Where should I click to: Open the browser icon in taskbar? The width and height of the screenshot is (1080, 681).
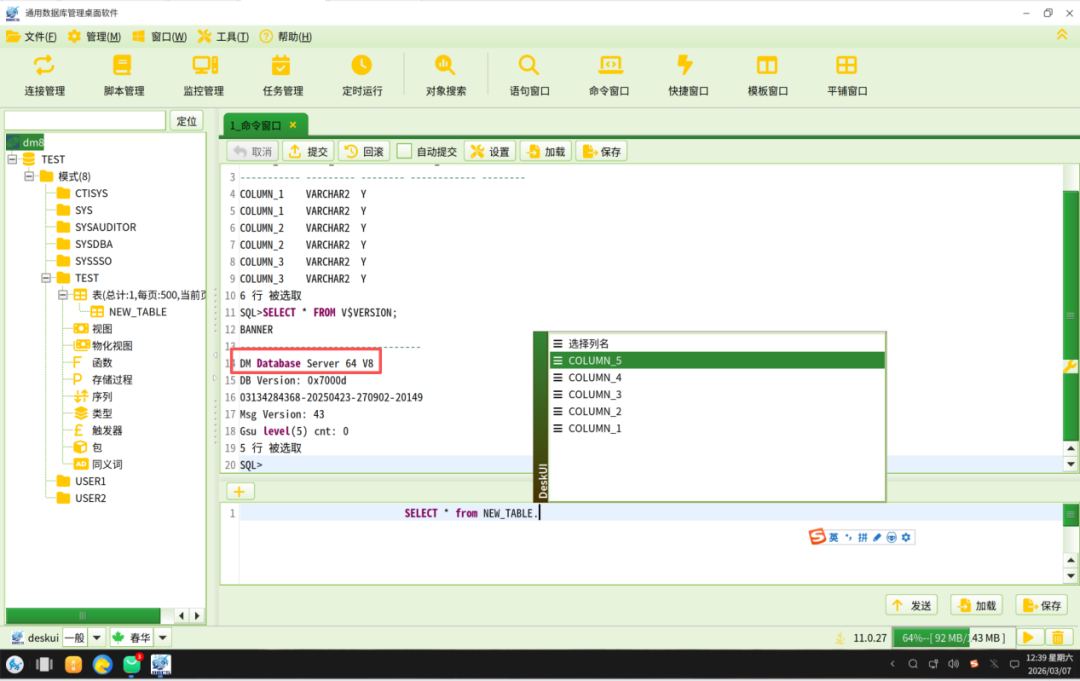(x=102, y=664)
